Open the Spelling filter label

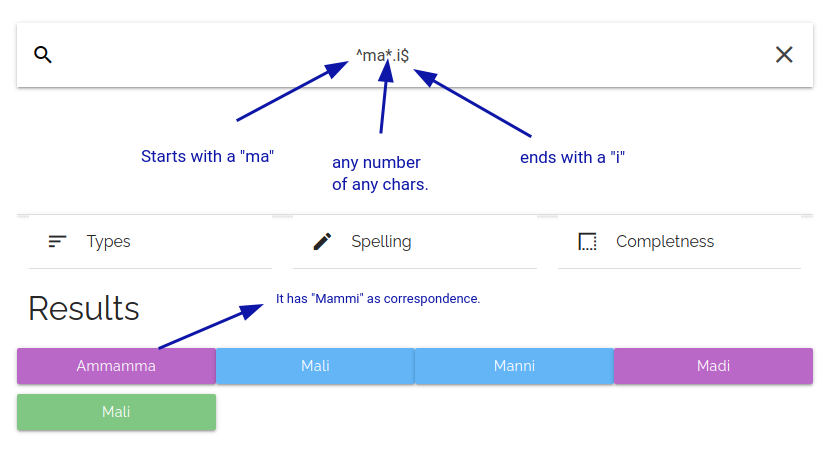[381, 241]
